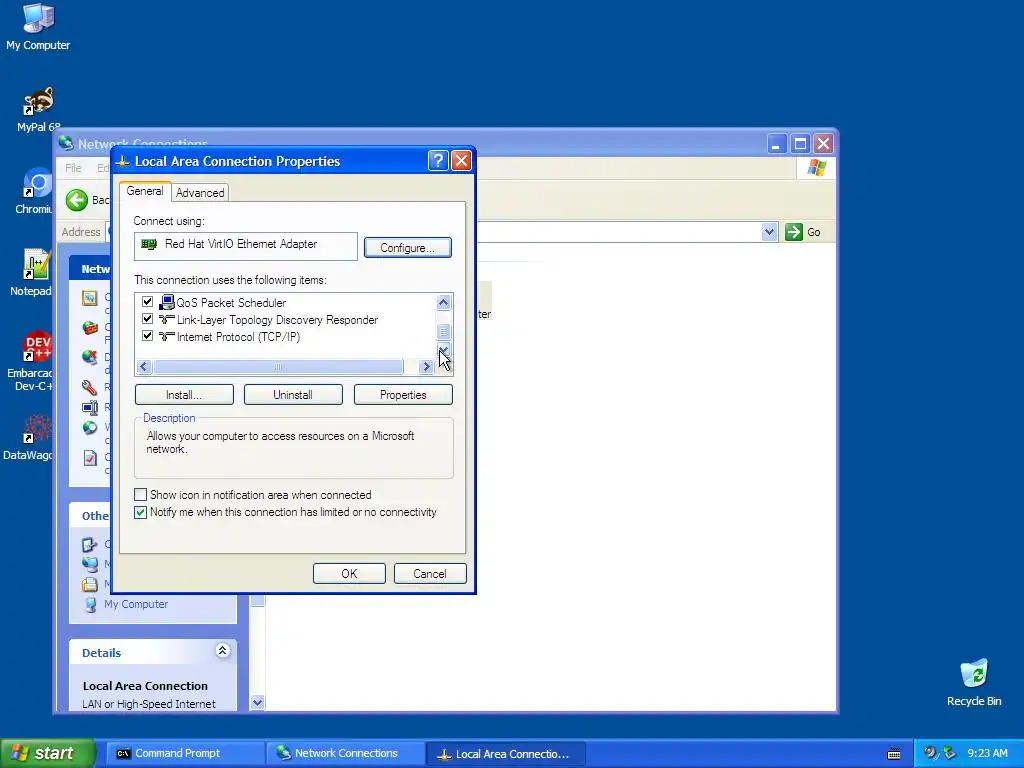The image size is (1024, 768).
Task: Open My Computer desktop icon
Action: [x=38, y=26]
